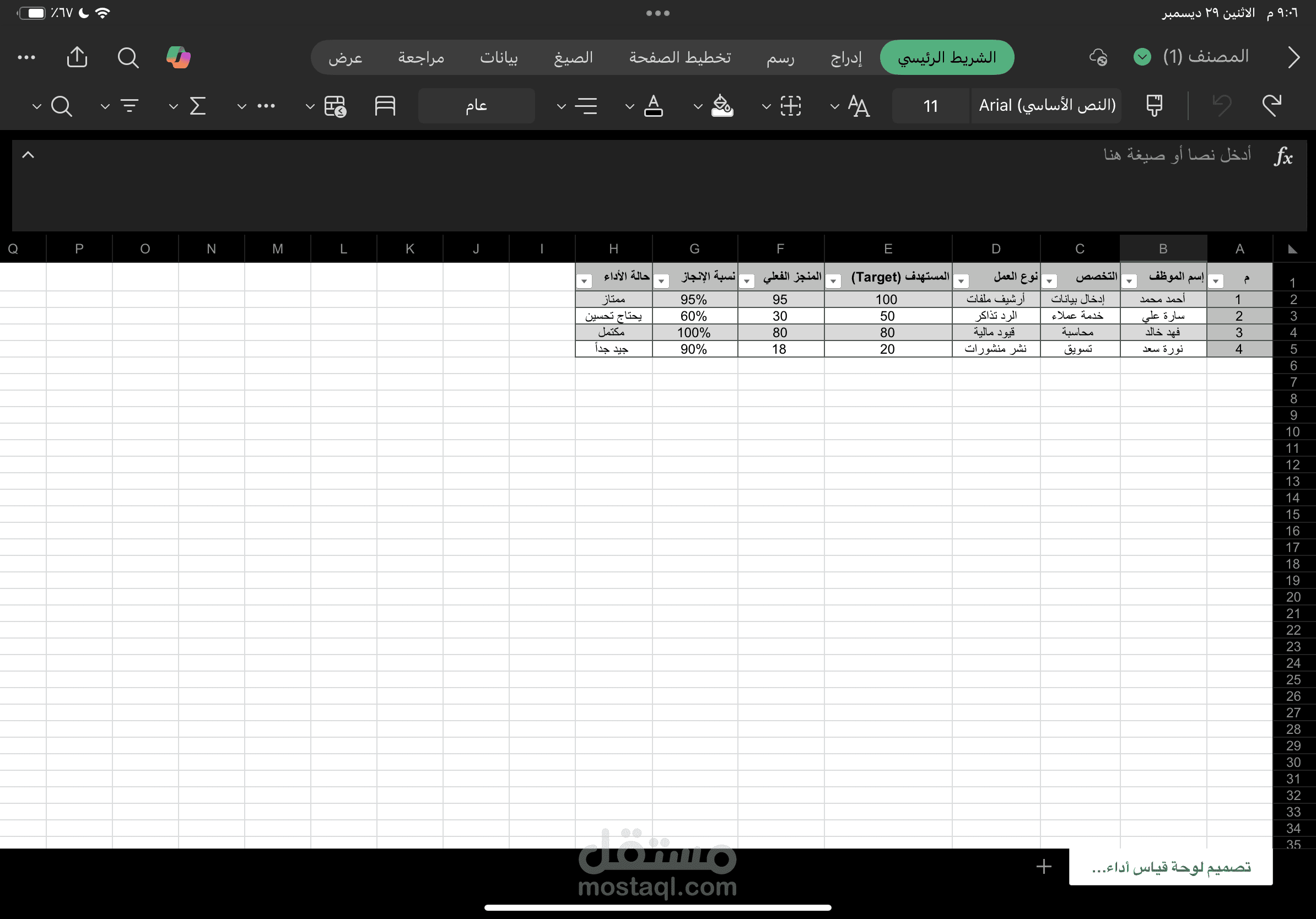Open the Arial font name box
The height and width of the screenshot is (919, 1316).
tap(1047, 105)
